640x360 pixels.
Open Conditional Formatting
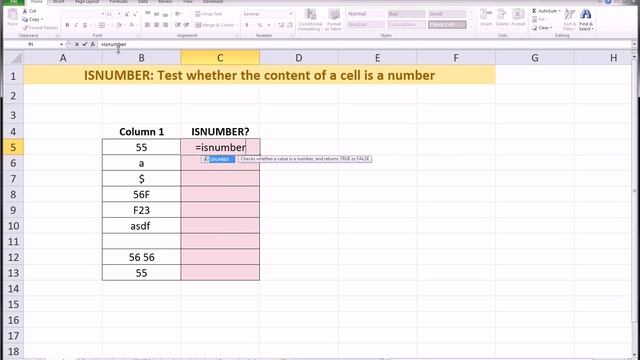[310, 20]
